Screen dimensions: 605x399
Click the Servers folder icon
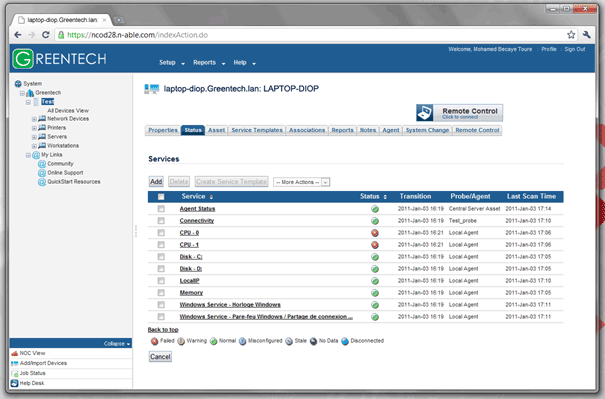[x=42, y=137]
